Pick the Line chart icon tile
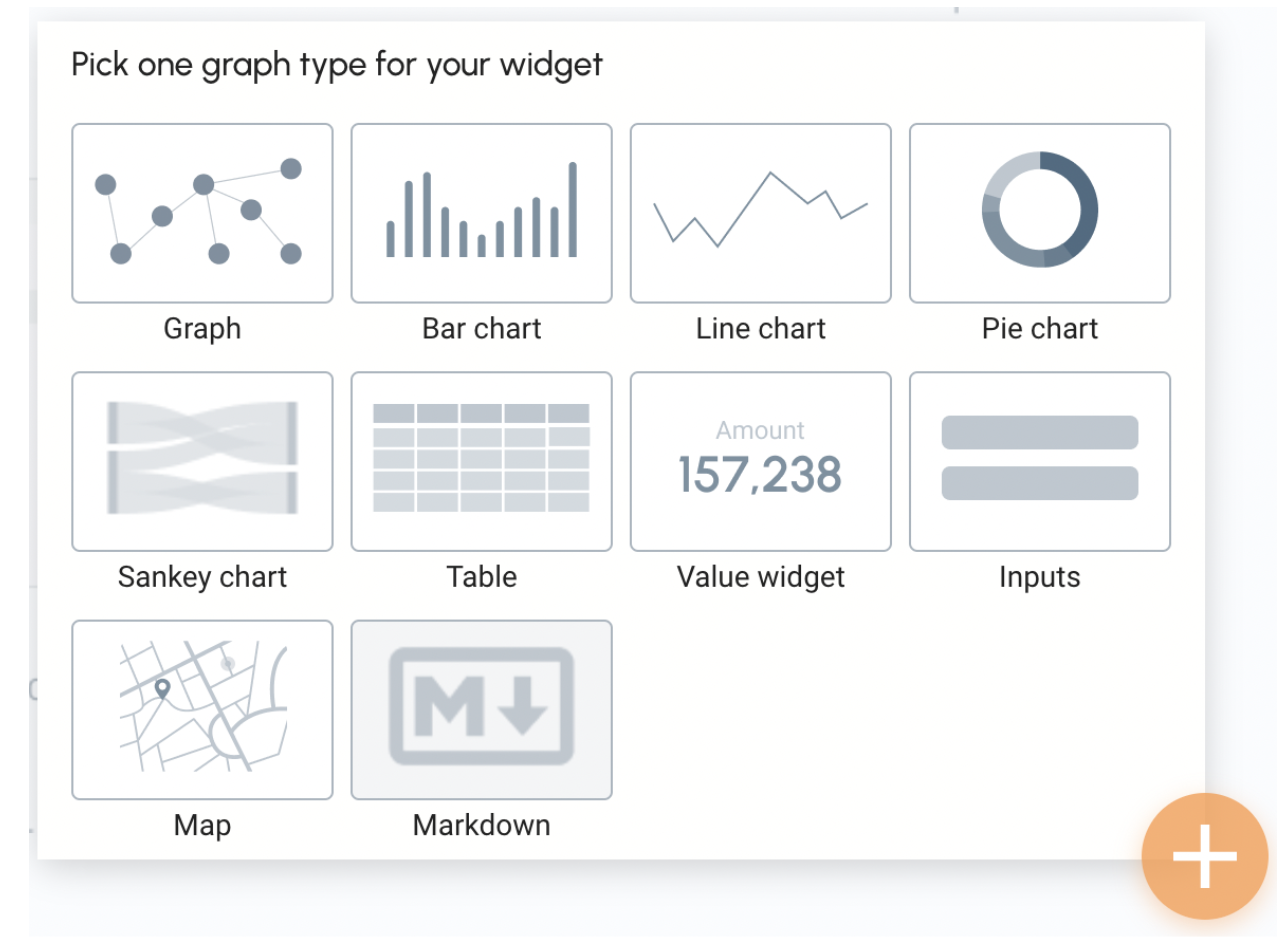 pos(760,213)
